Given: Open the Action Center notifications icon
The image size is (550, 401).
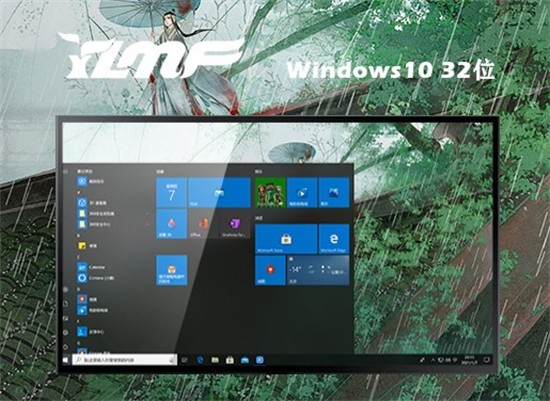Looking at the screenshot, I should click(x=487, y=360).
